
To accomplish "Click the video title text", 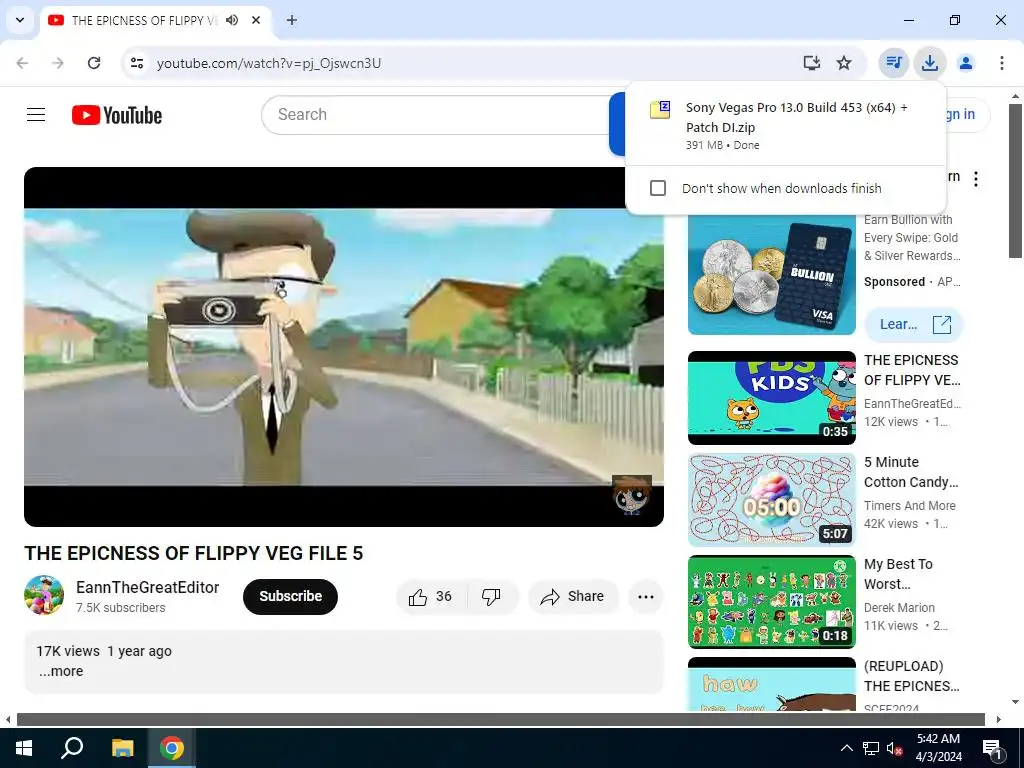I will pos(193,553).
